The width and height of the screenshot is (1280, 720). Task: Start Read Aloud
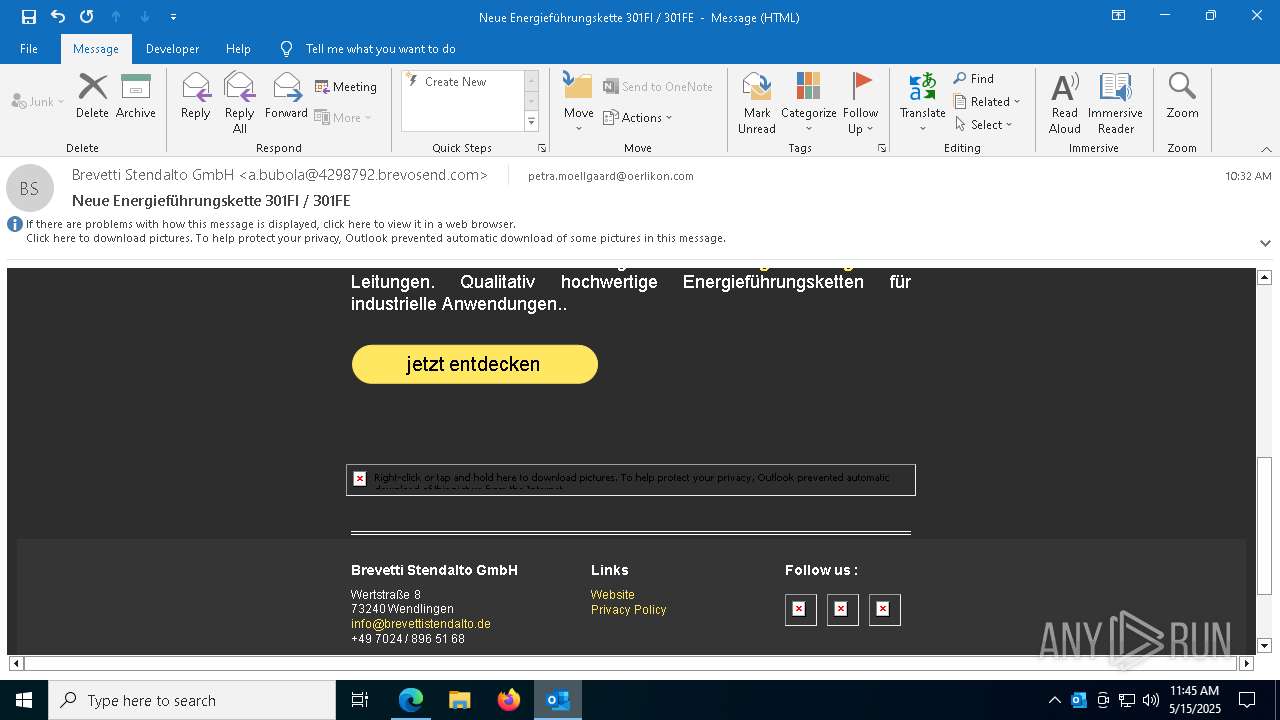1065,102
